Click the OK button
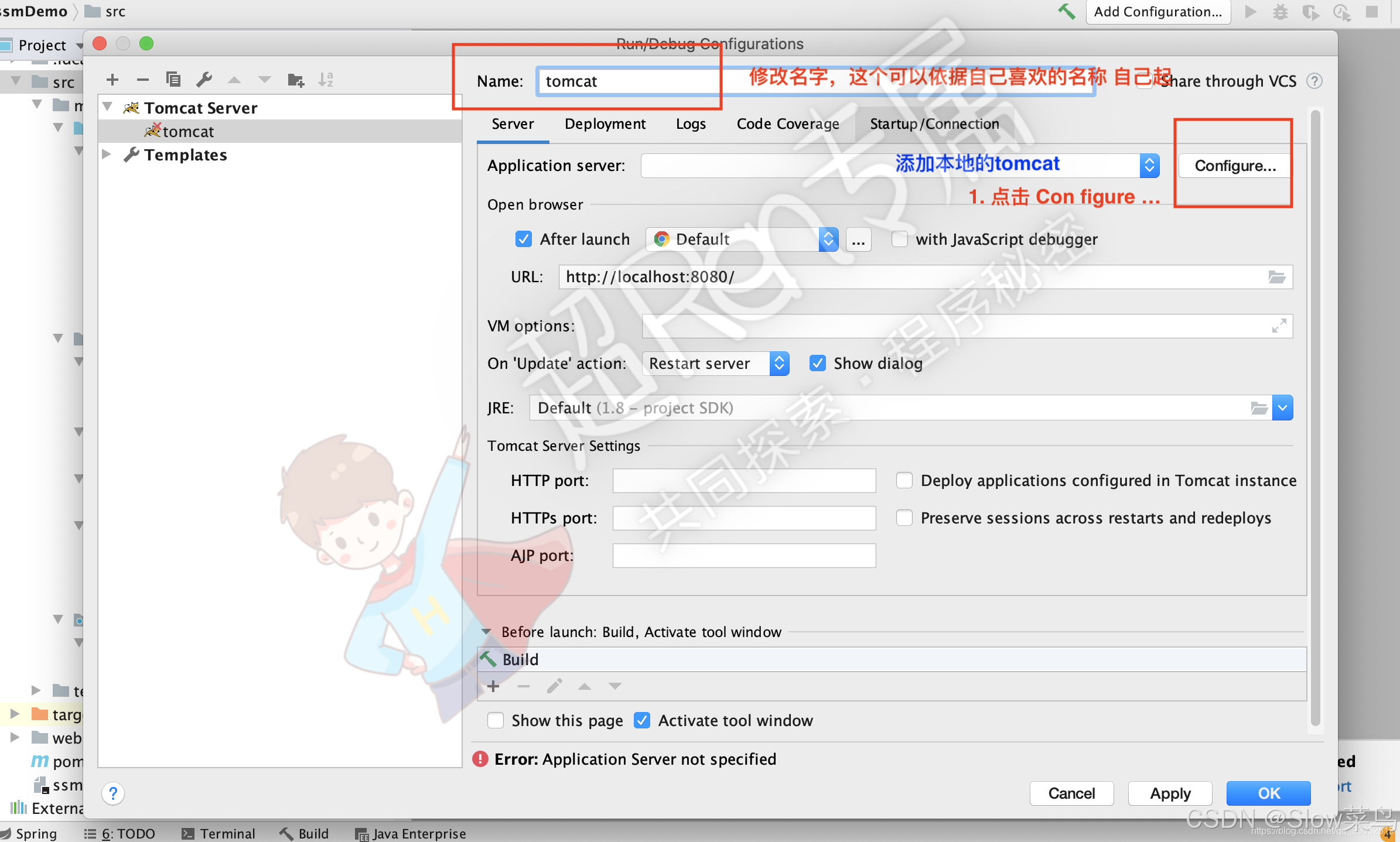 click(1268, 793)
